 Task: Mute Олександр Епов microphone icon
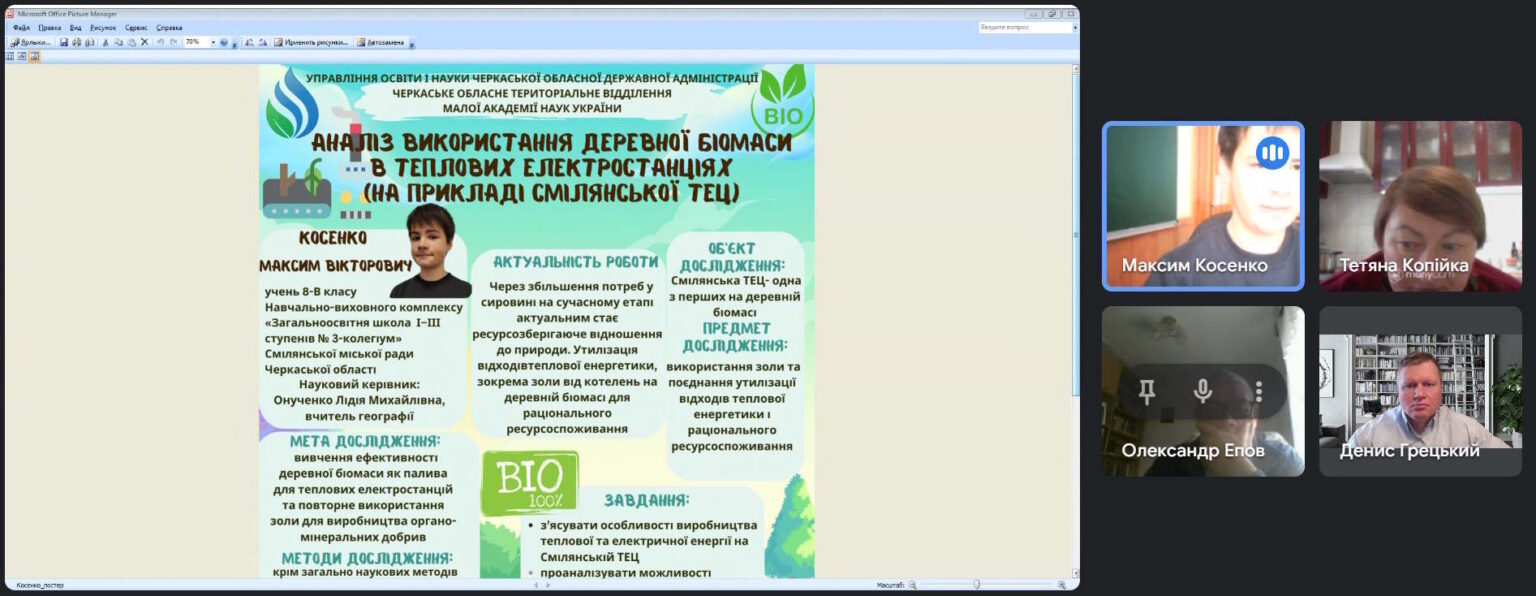coord(1203,391)
